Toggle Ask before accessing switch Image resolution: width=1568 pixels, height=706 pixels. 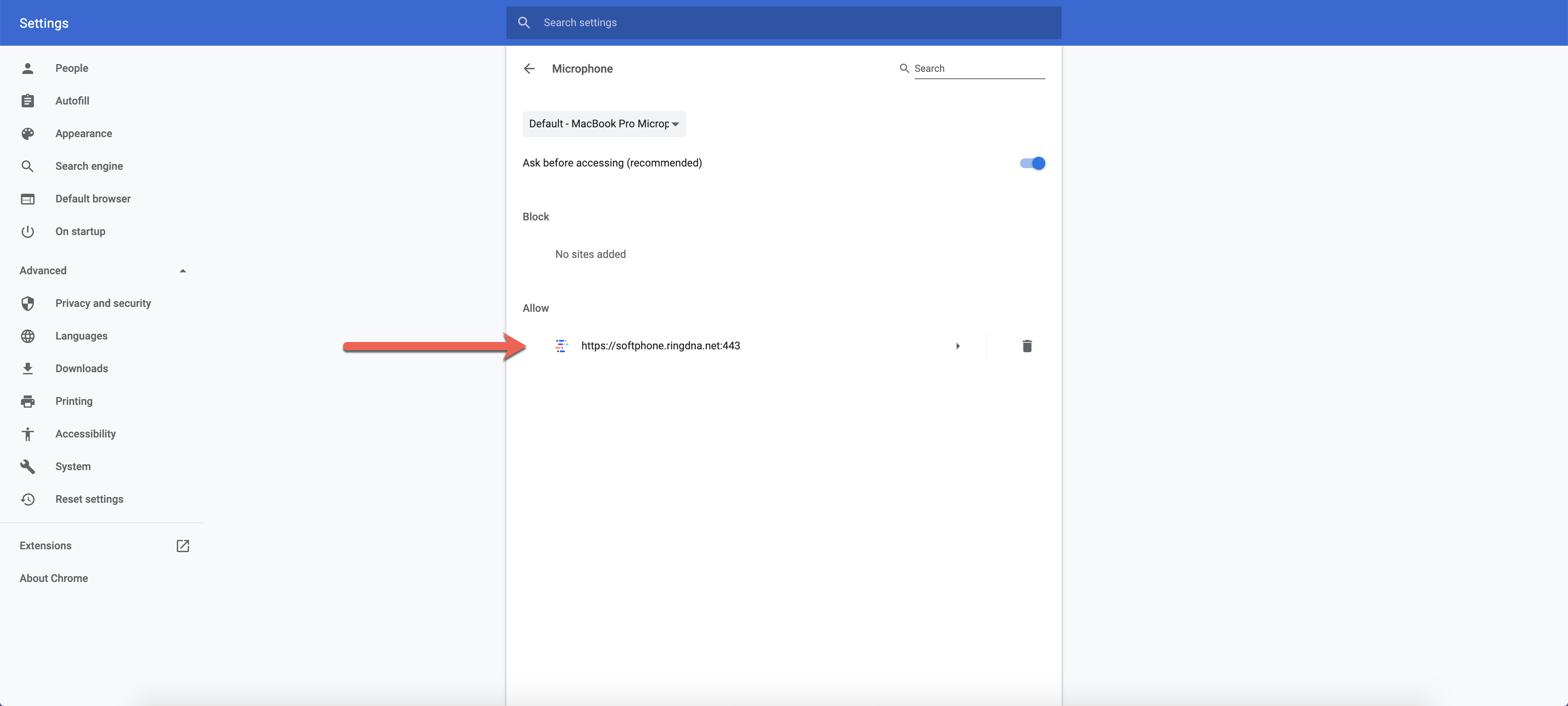(x=1032, y=163)
